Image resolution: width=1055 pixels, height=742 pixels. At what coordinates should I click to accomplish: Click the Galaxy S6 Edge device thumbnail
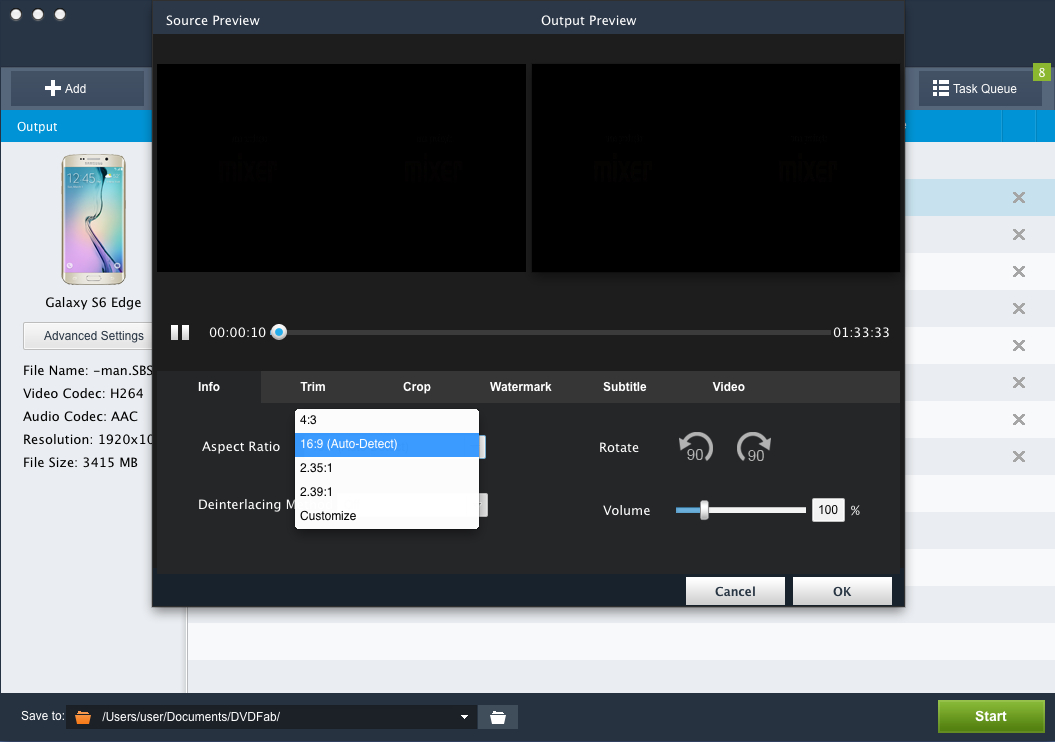94,219
